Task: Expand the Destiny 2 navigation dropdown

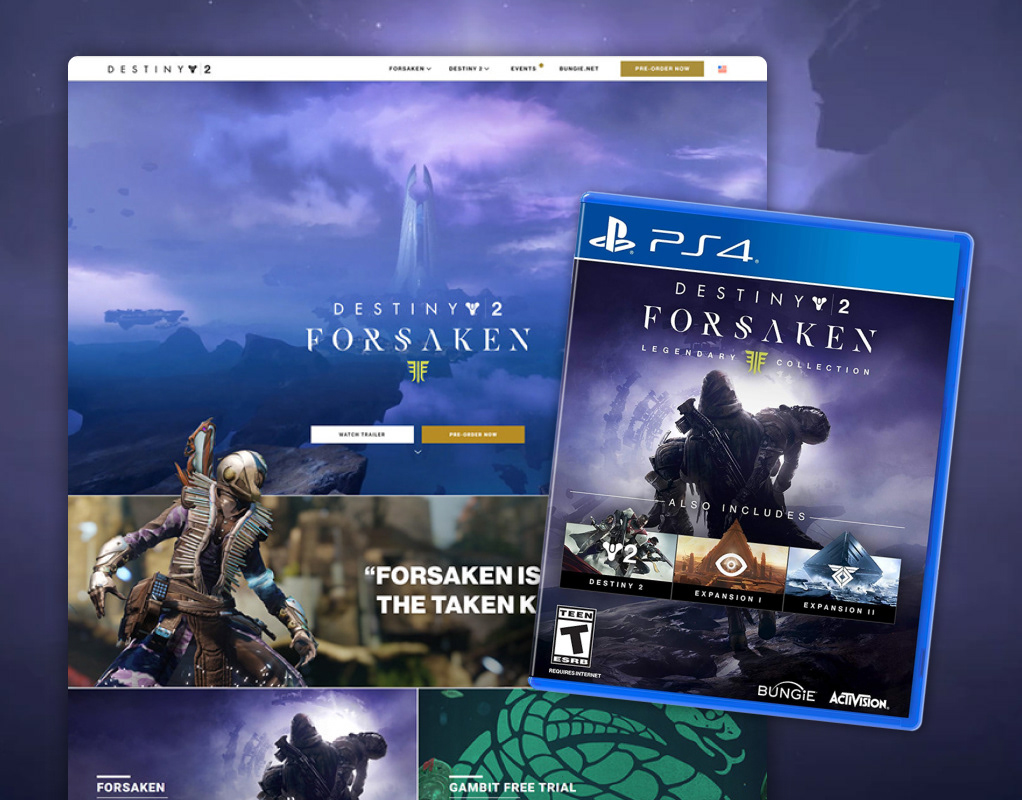Action: pyautogui.click(x=469, y=68)
